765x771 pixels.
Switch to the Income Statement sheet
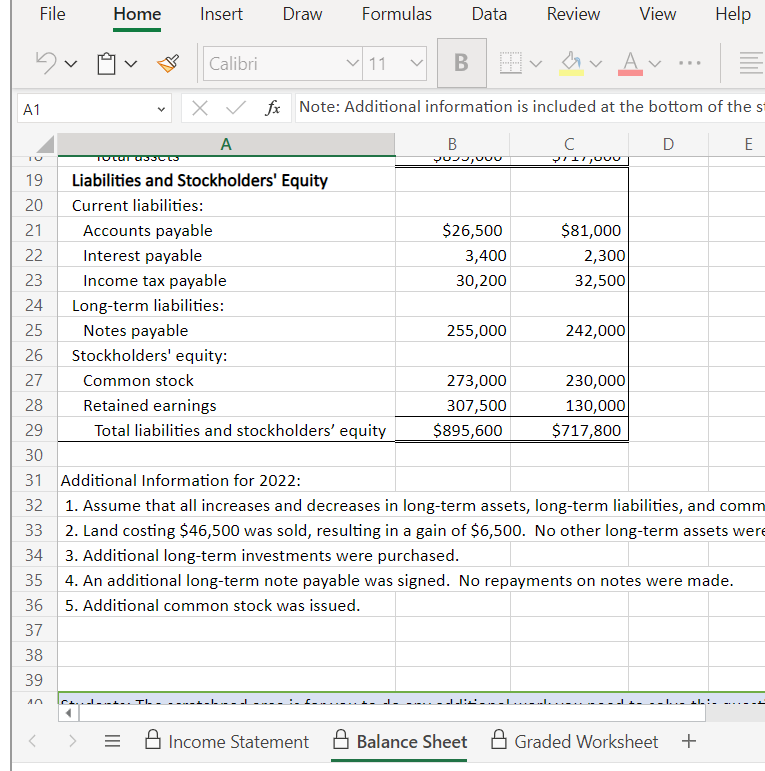coord(227,741)
